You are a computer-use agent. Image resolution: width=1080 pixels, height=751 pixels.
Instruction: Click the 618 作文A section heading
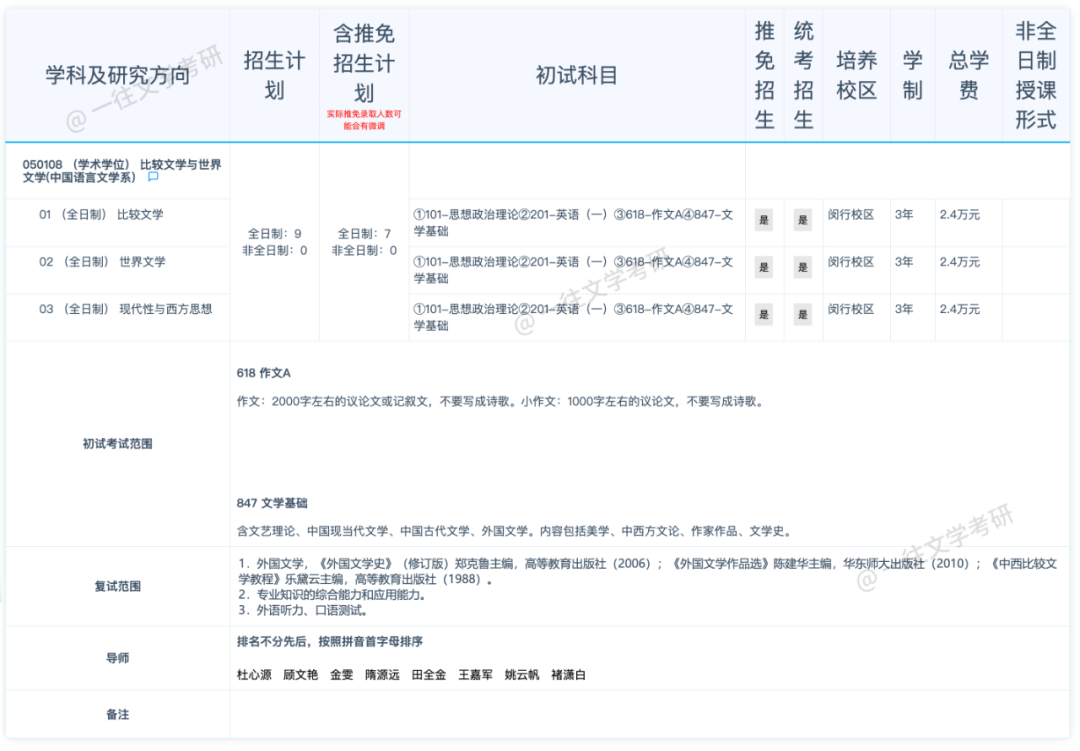click(263, 373)
